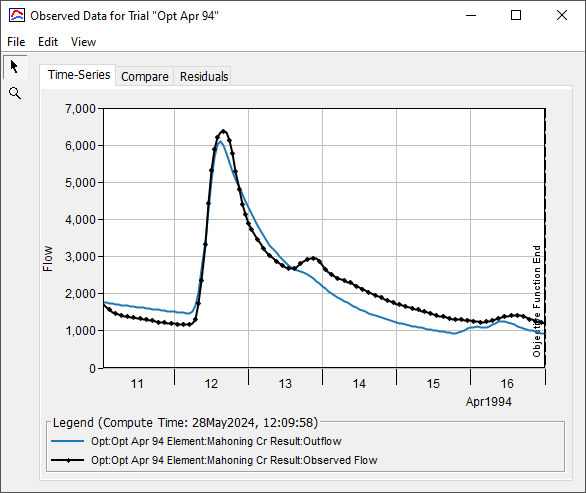Click the Observed Flow legend entry text
The height and width of the screenshot is (493, 586).
click(234, 460)
